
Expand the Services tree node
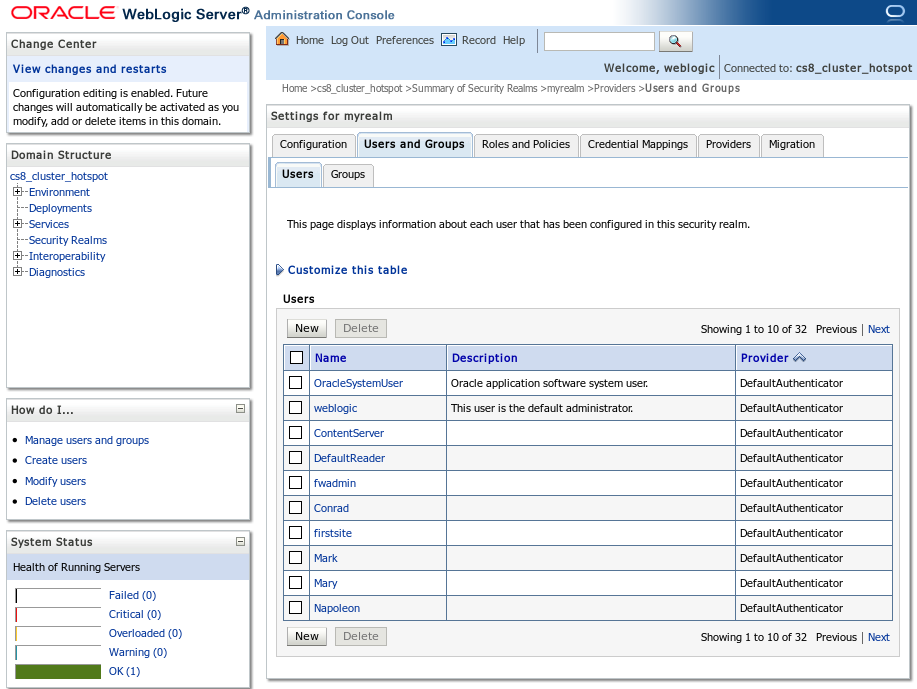point(18,223)
